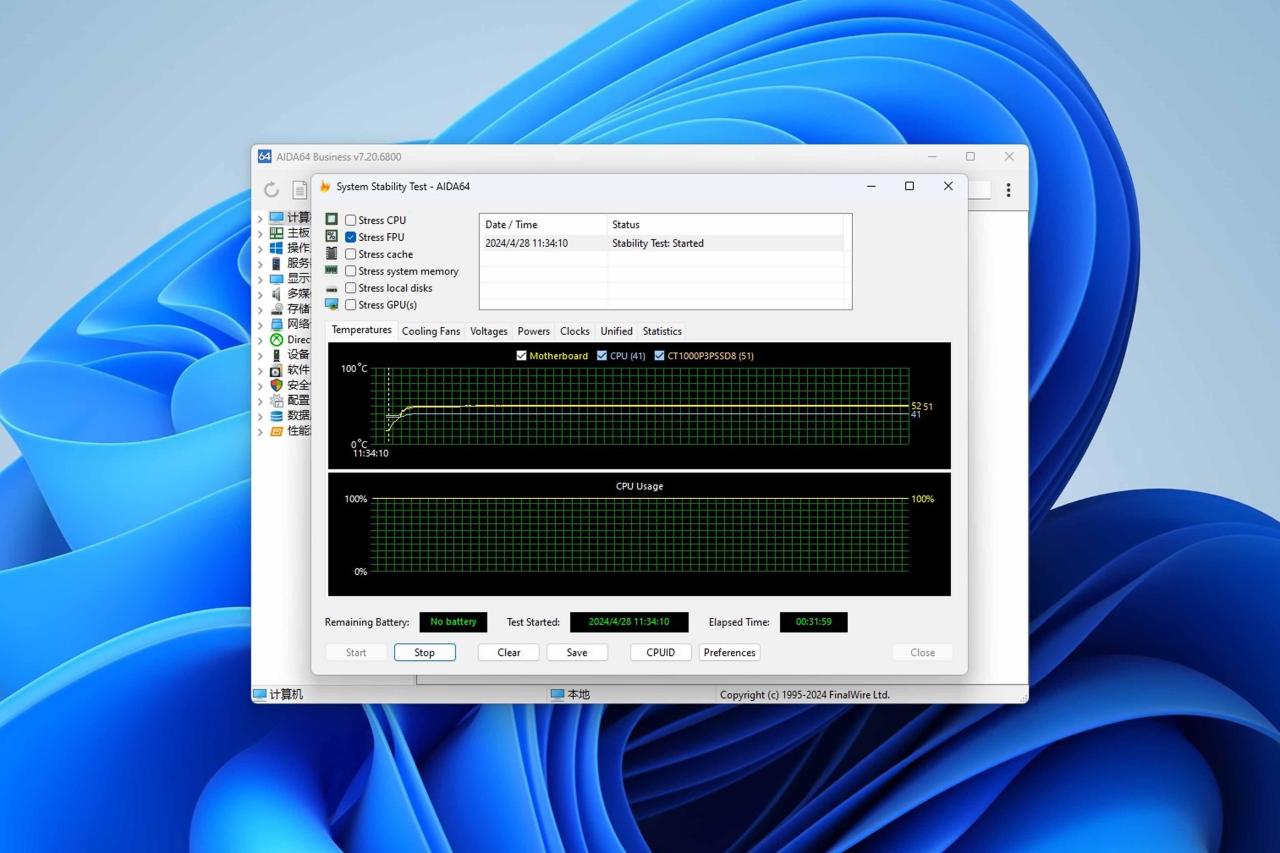Untick the CPU (41) graph checkbox
Image resolution: width=1280 pixels, height=853 pixels.
coord(602,356)
